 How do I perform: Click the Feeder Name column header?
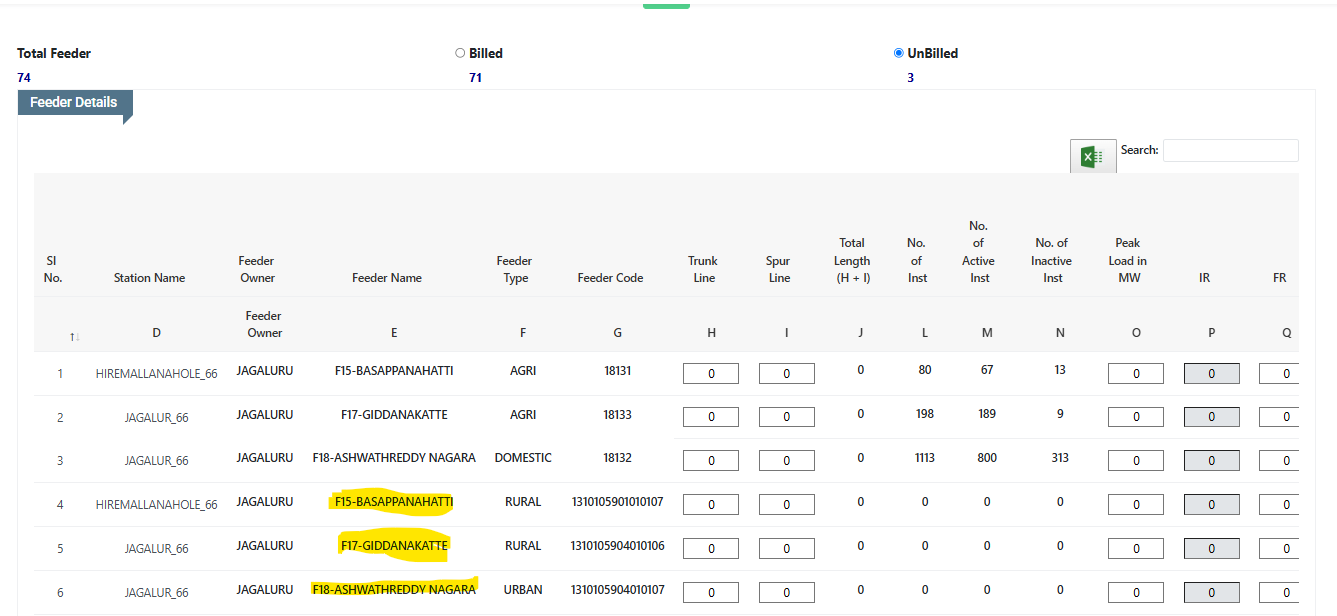tap(387, 278)
